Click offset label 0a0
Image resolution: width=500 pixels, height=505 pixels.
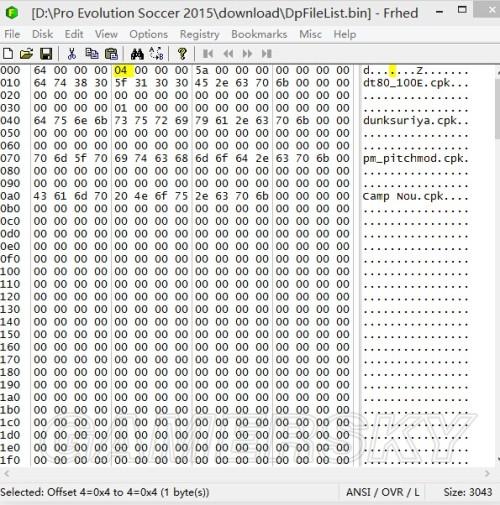coord(10,196)
